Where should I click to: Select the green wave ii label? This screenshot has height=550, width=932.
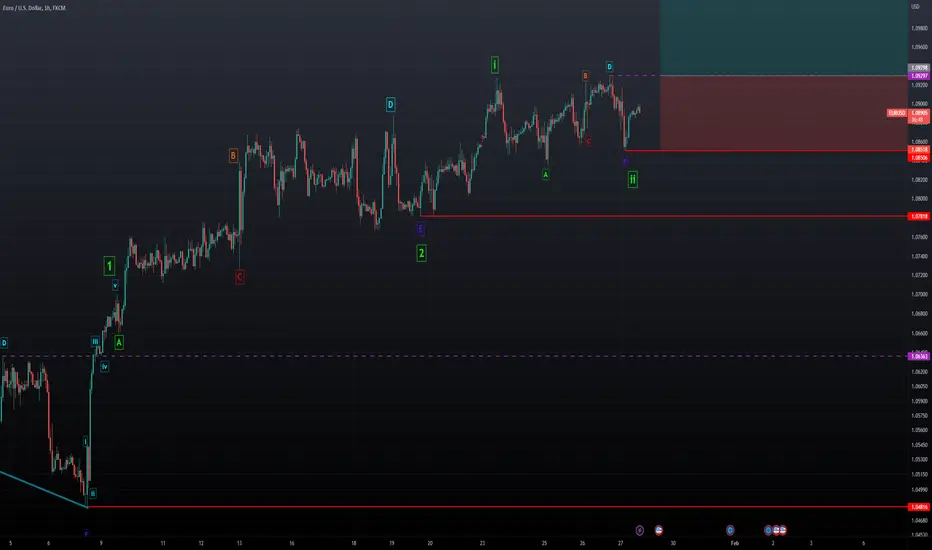(x=632, y=179)
